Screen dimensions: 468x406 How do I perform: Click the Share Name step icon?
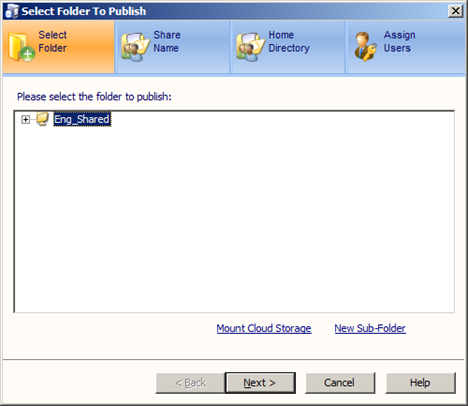(x=135, y=47)
